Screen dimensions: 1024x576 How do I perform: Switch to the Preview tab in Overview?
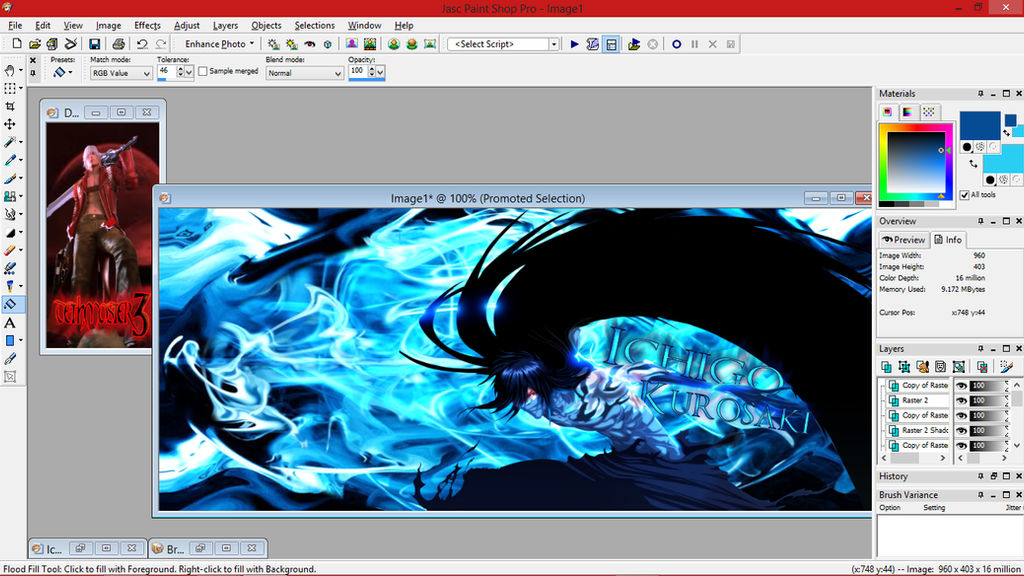904,240
